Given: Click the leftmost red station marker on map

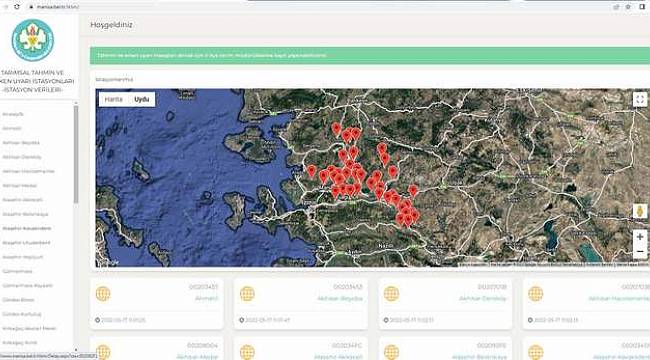Looking at the screenshot, I should pos(311,171).
